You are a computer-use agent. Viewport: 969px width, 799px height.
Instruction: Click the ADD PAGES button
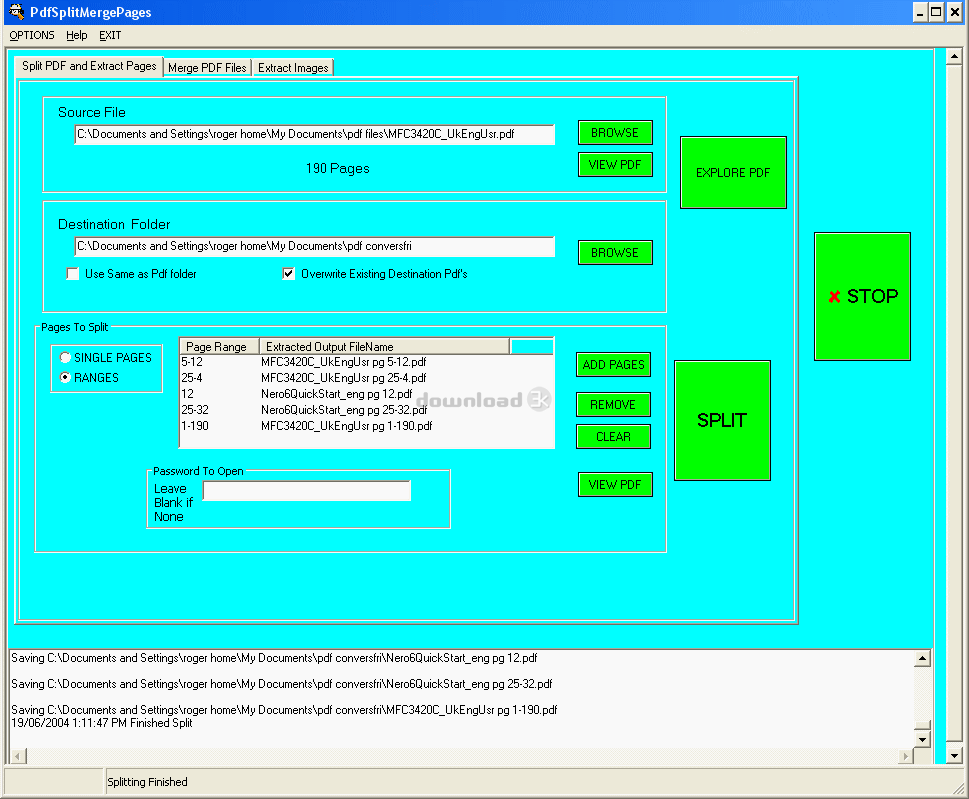[613, 365]
